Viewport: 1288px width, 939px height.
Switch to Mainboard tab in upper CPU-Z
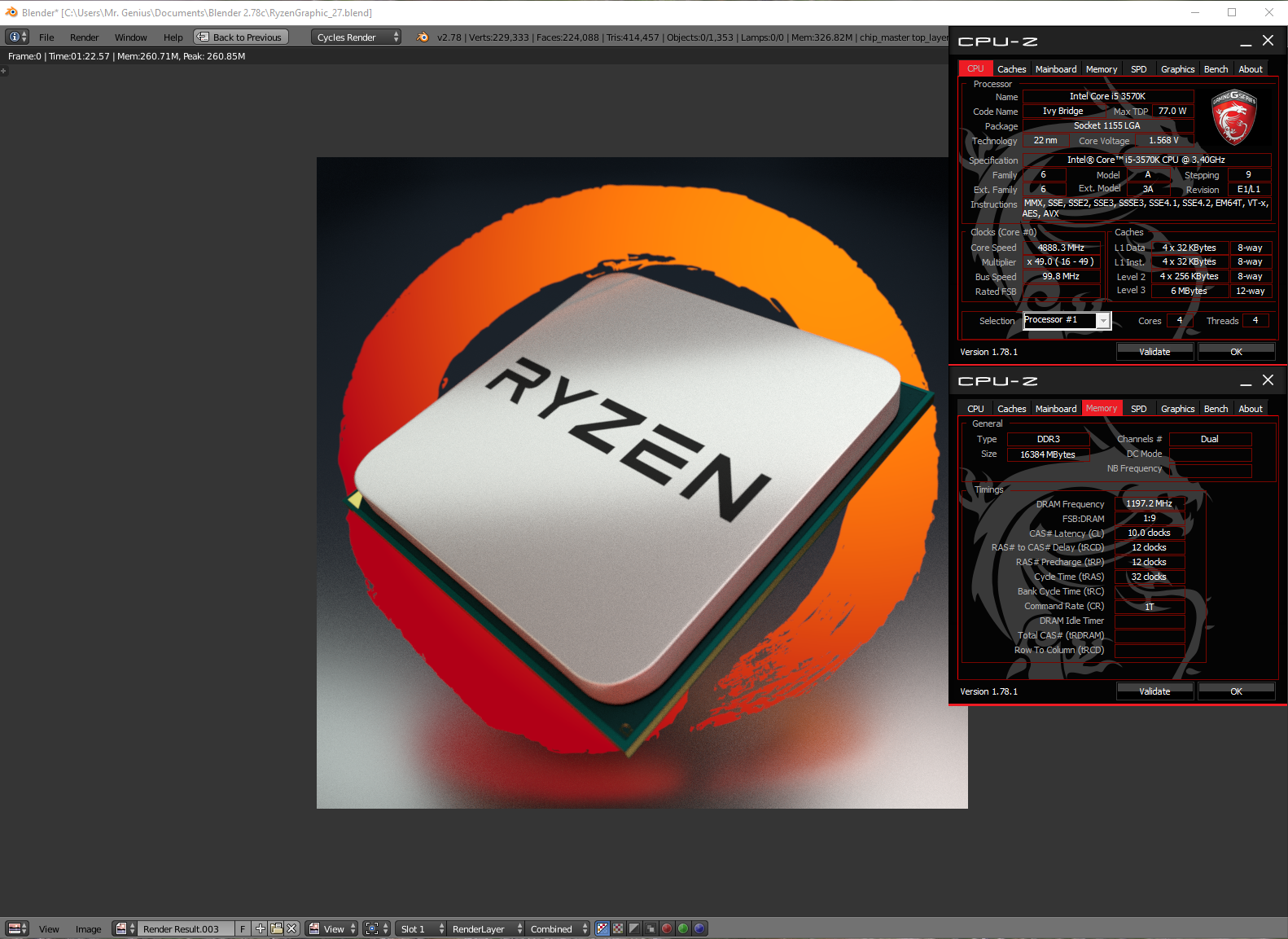(1056, 69)
